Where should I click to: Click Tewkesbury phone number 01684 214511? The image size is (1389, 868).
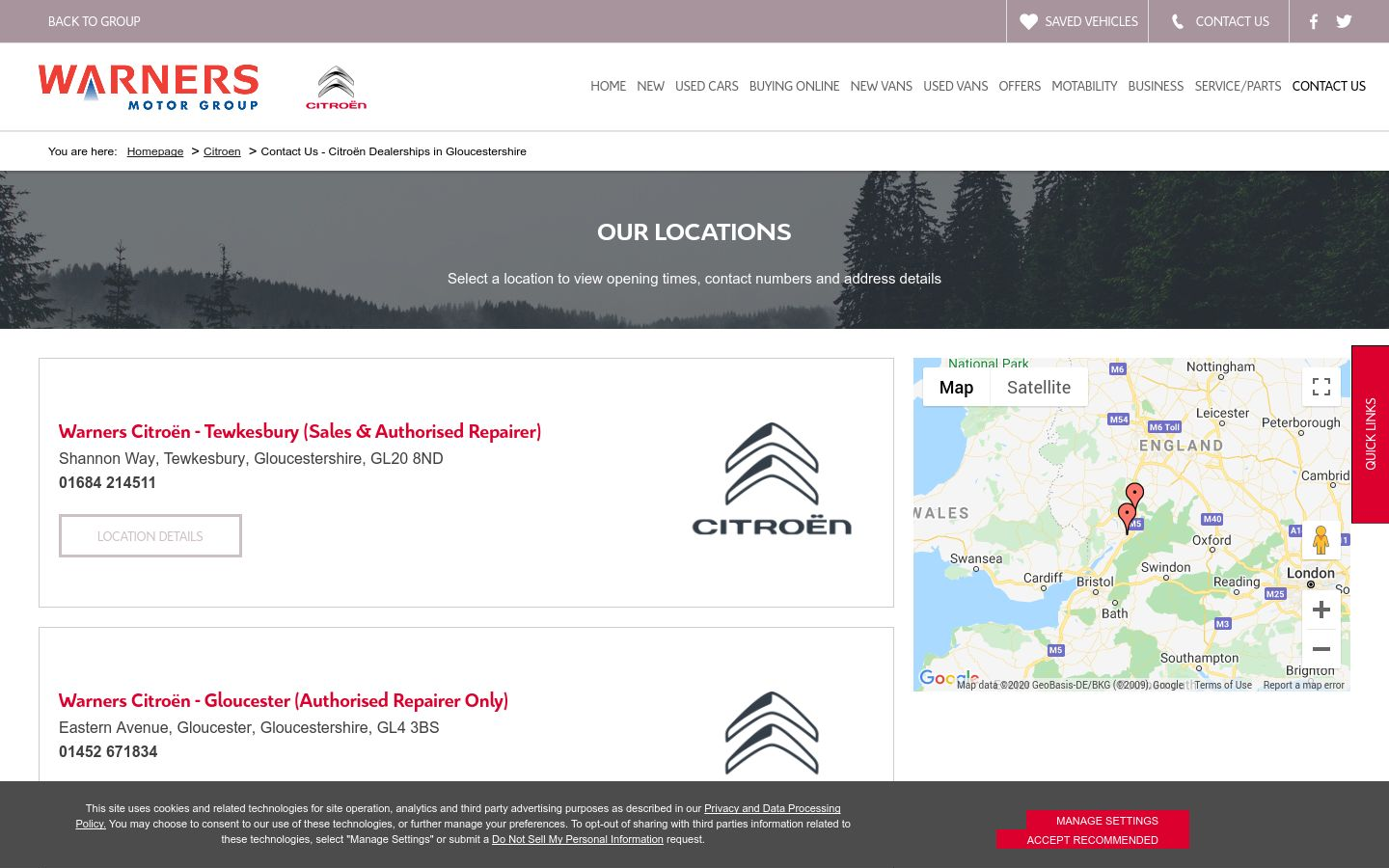(x=107, y=482)
